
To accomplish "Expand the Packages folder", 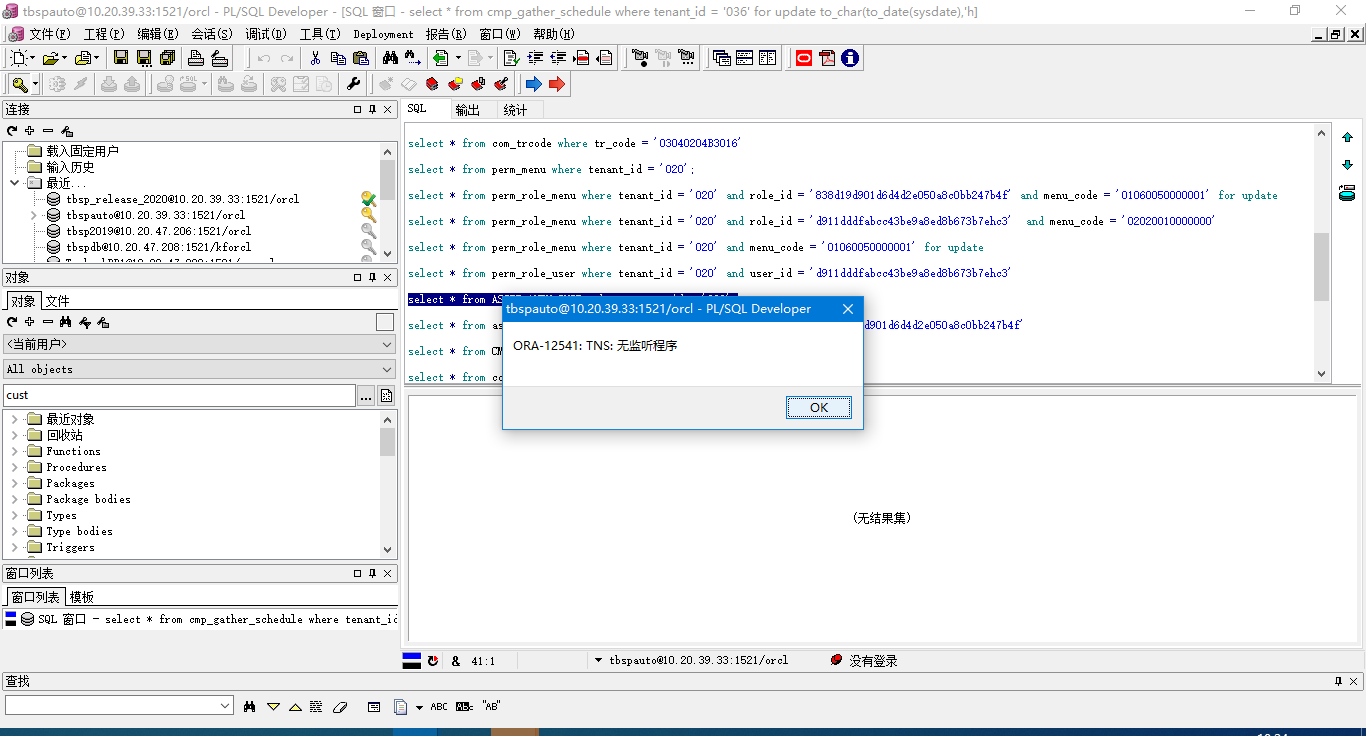I will pyautogui.click(x=14, y=483).
